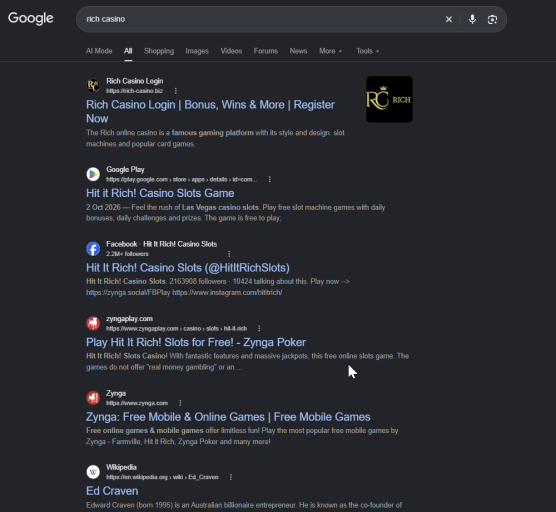The height and width of the screenshot is (512, 556).
Task: Open Hit It Rich! Casino Slots (@HitItRichSlots) link
Action: click(188, 268)
